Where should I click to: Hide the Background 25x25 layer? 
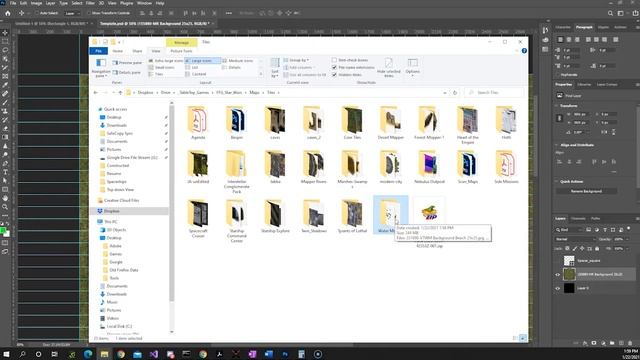pos(558,275)
